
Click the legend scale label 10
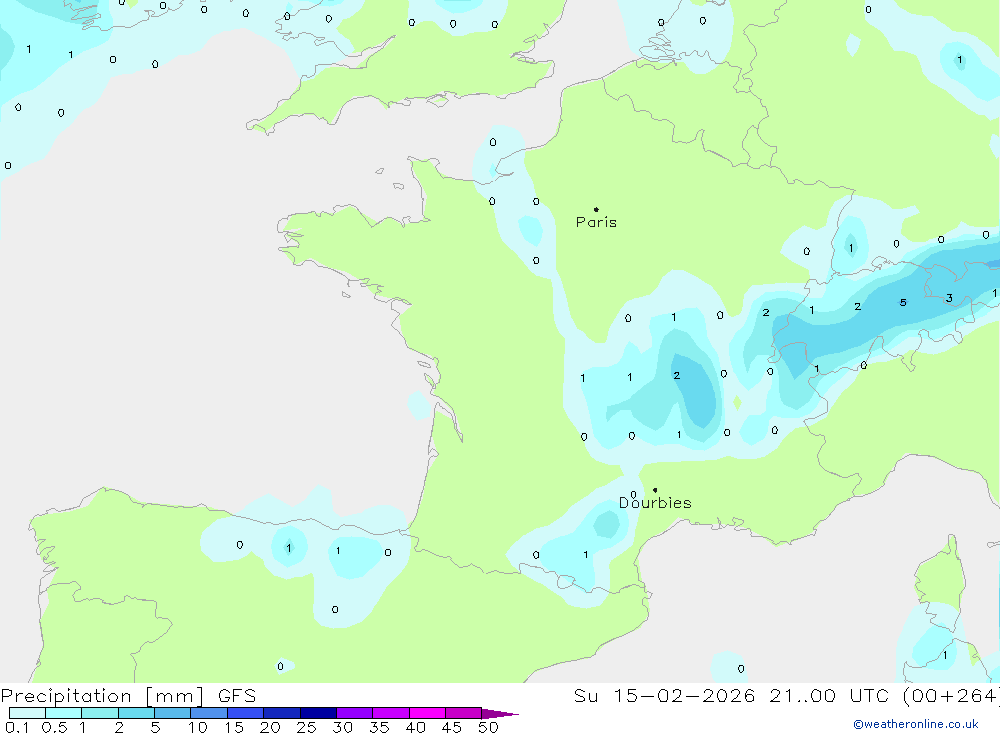[198, 727]
